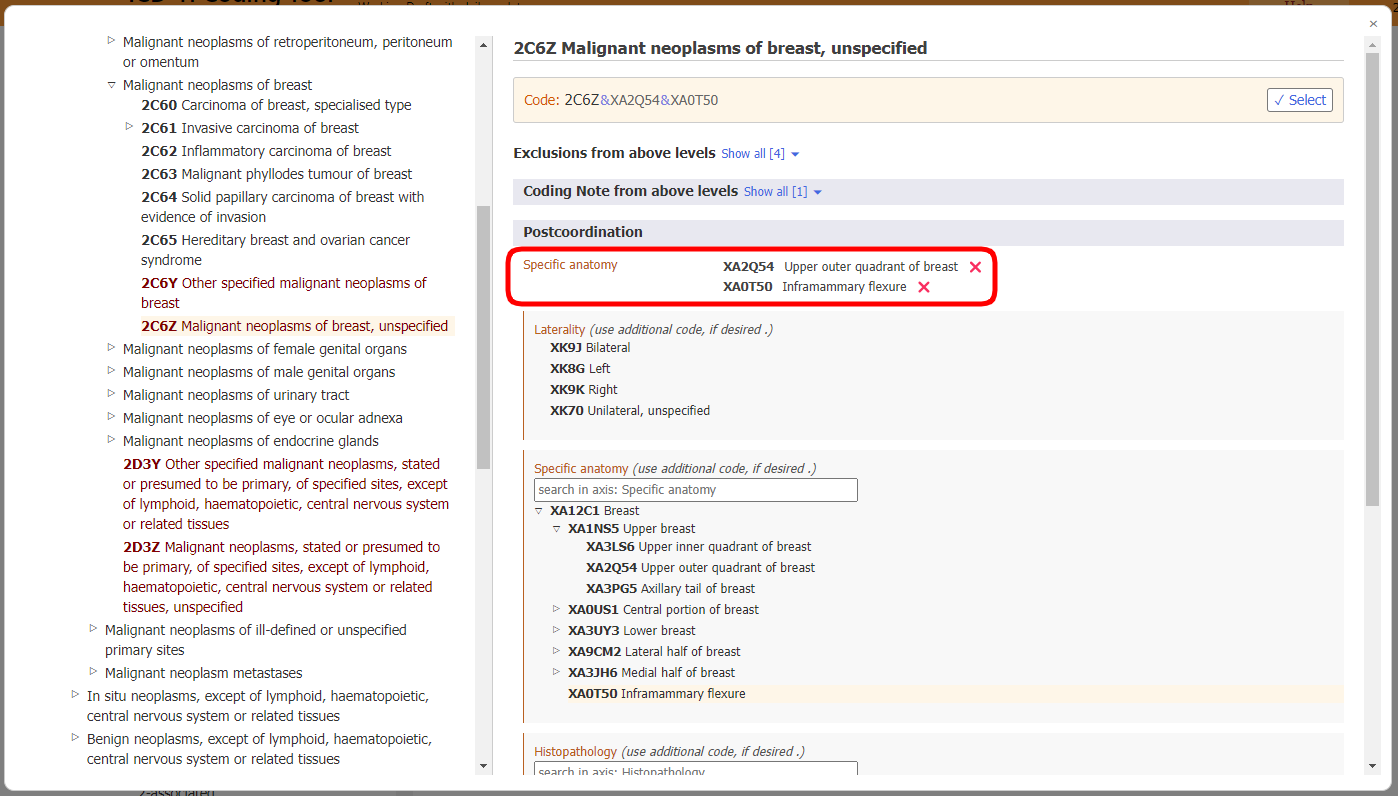This screenshot has width=1398, height=796.
Task: Expand Malignant neoplasms of female genital organs
Action: tap(111, 348)
